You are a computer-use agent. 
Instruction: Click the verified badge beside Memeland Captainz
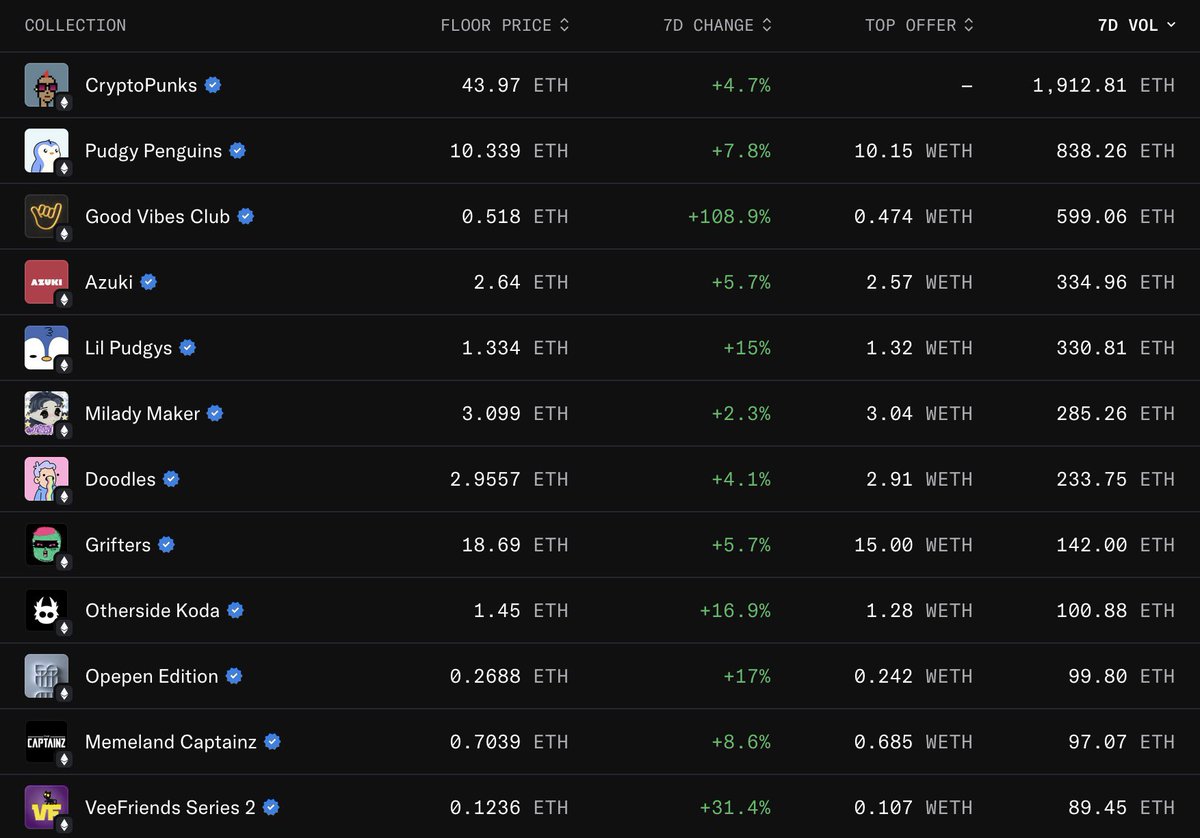click(272, 742)
